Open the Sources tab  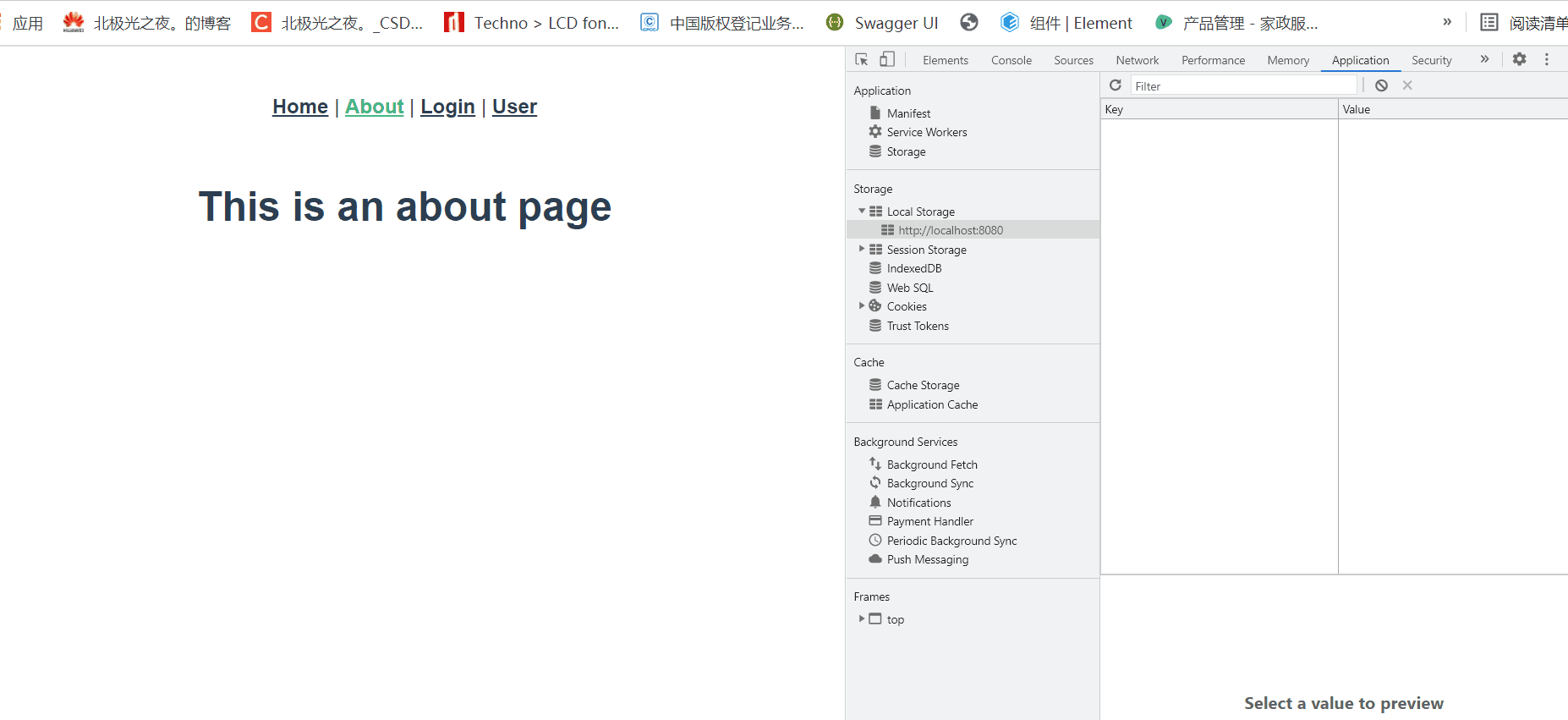[1073, 60]
